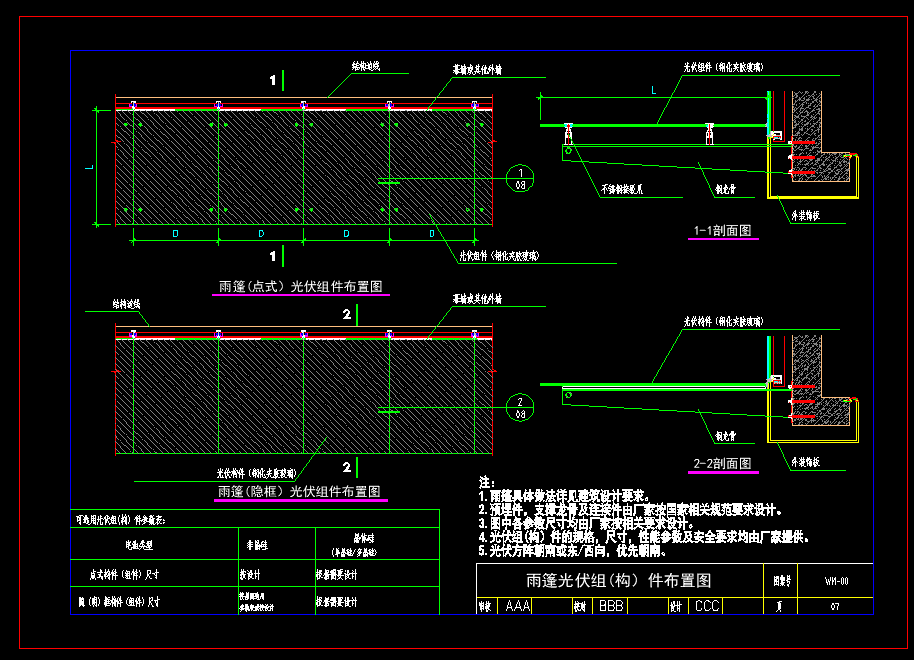This screenshot has width=914, height=660.
Task: Select the leftmost D spacing dimension
Action: pyautogui.click(x=175, y=233)
